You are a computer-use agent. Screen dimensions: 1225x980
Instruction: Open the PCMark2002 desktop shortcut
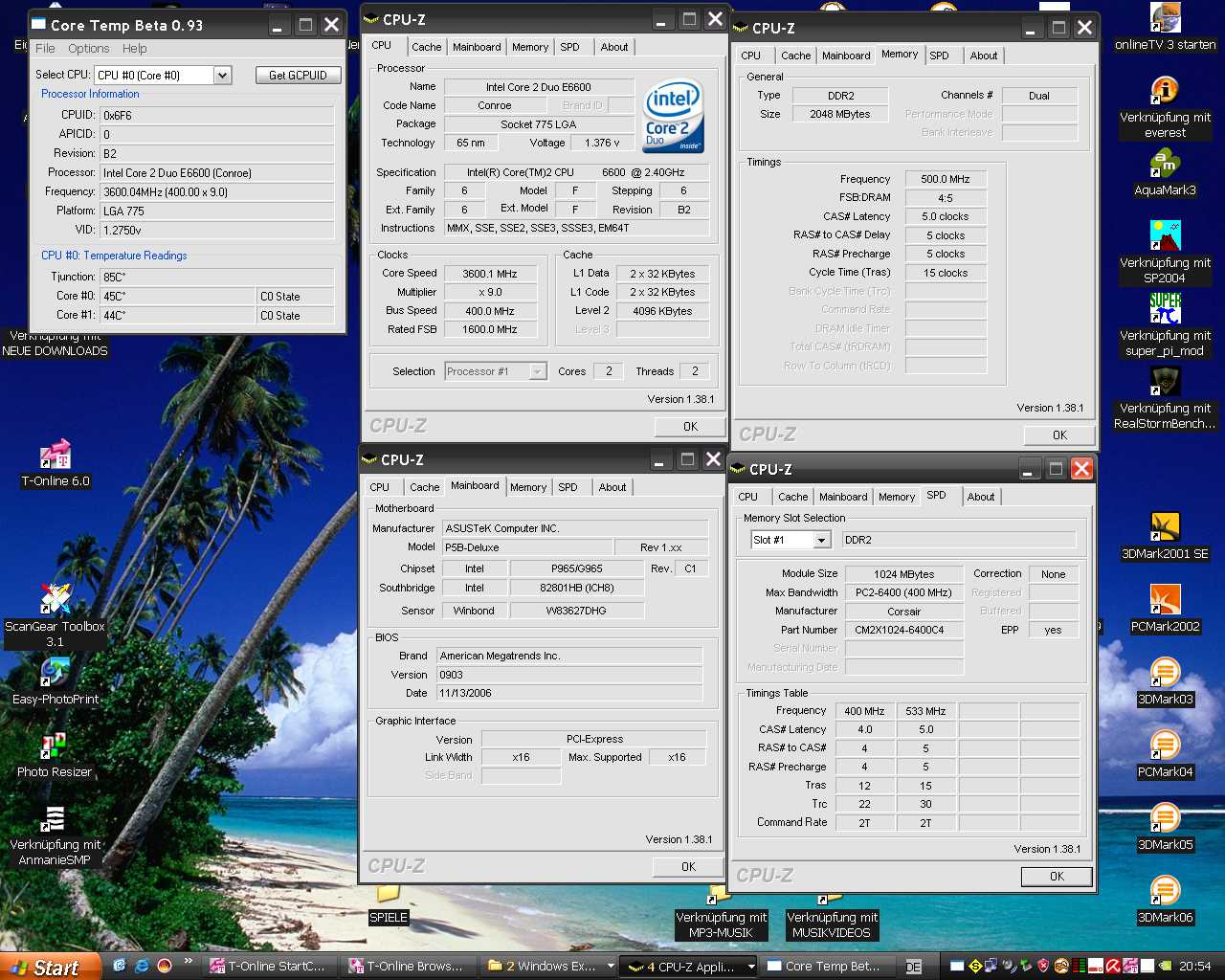(x=1165, y=600)
